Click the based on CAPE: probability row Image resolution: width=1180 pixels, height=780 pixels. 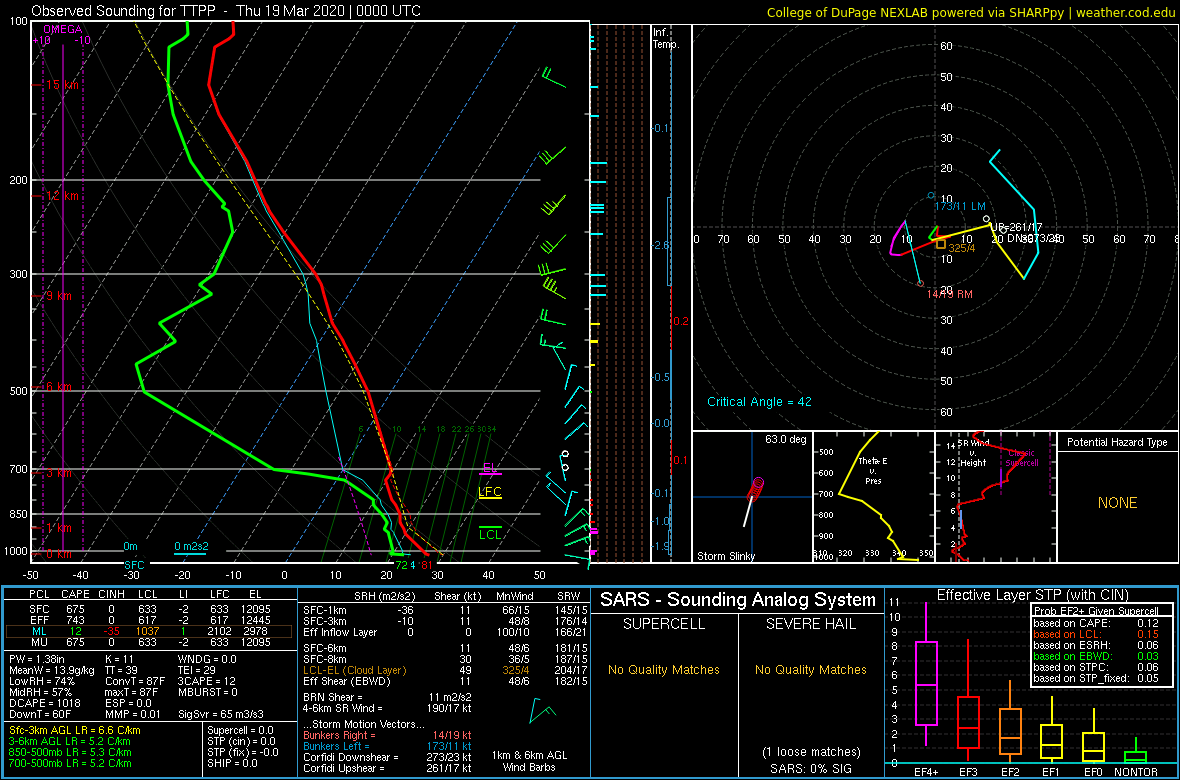click(1096, 623)
